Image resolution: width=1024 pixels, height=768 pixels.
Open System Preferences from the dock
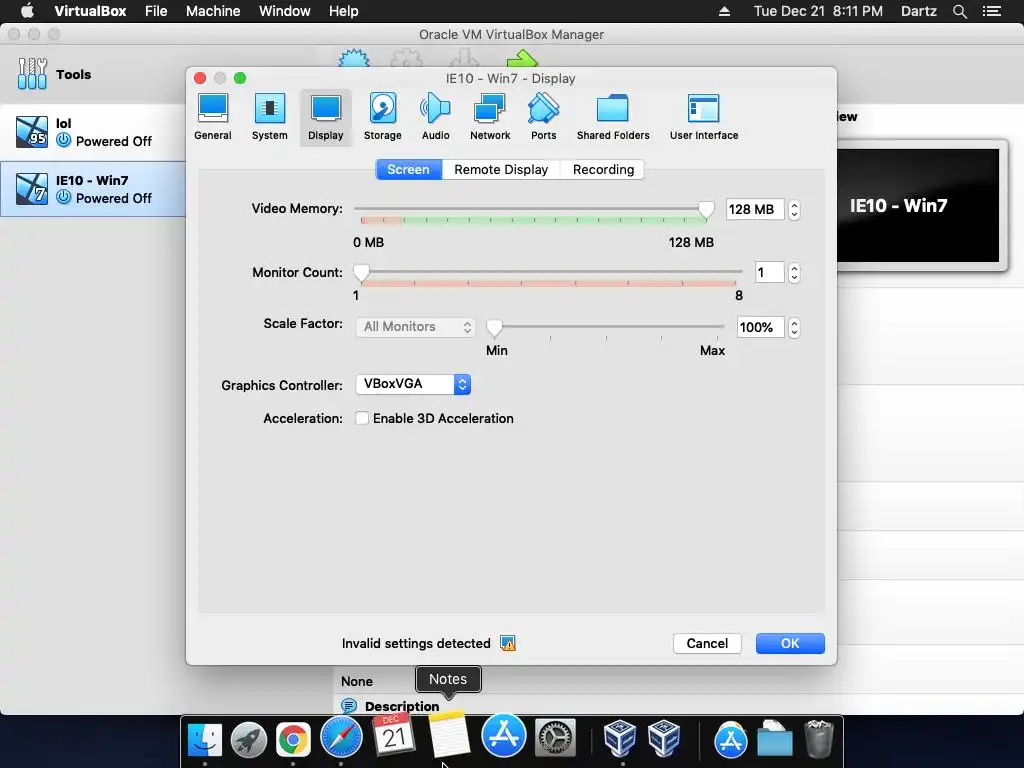coord(555,738)
